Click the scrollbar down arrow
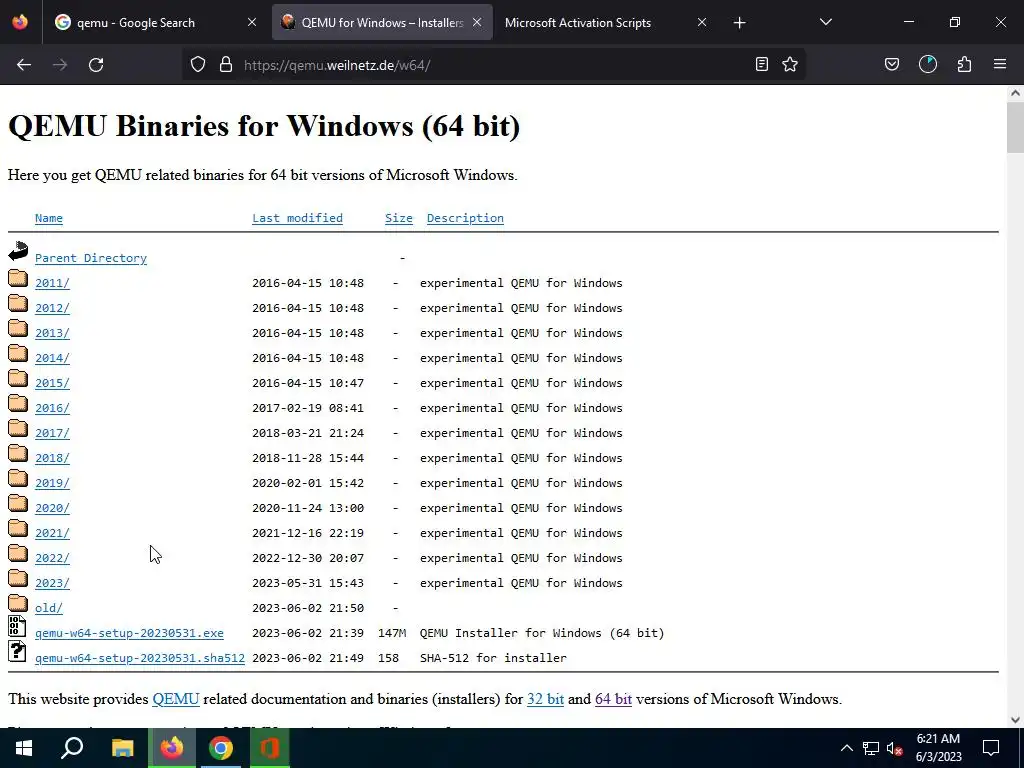 click(1016, 720)
